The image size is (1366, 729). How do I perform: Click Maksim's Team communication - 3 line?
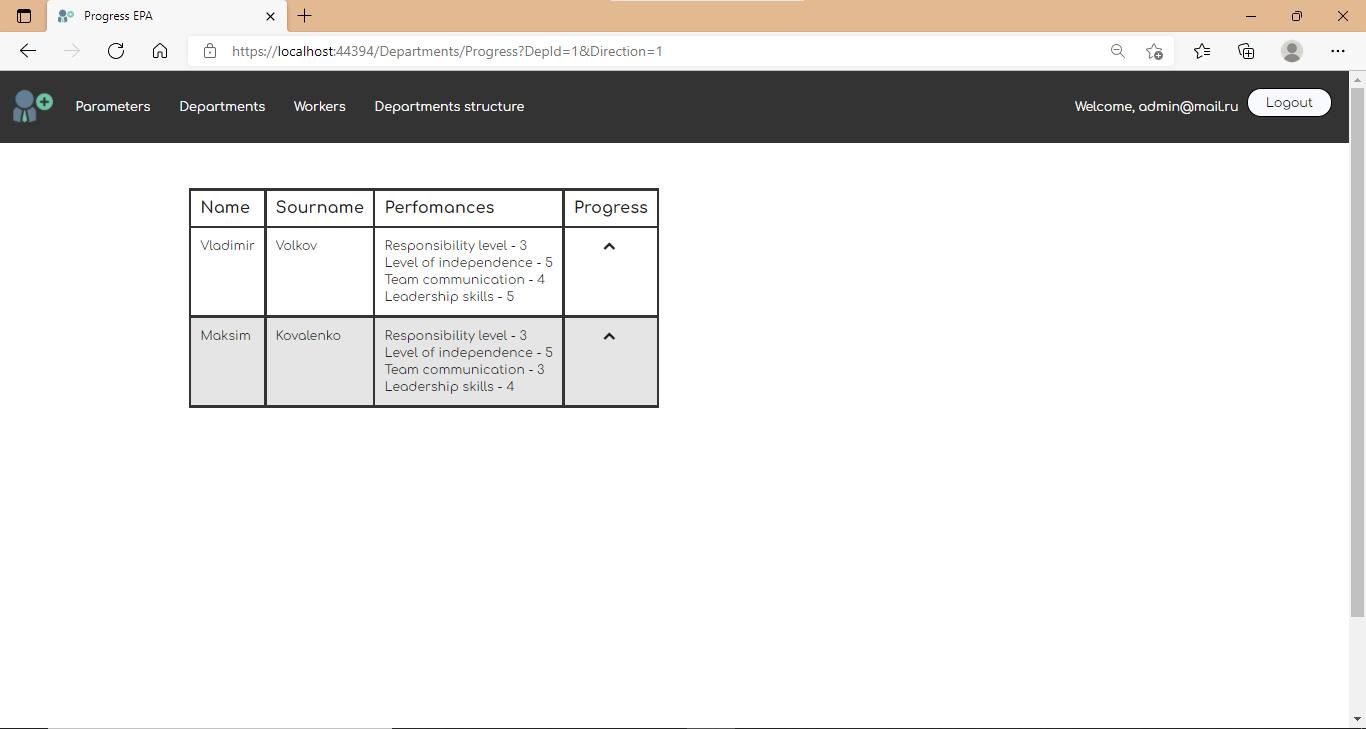point(465,370)
